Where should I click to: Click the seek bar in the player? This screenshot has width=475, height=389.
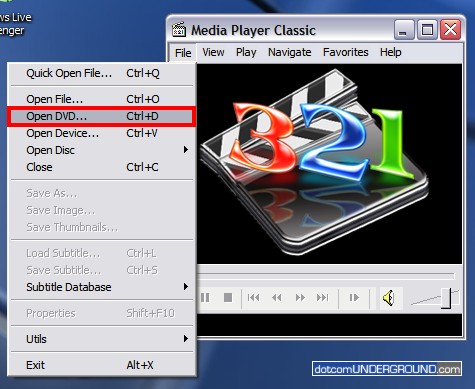click(326, 276)
